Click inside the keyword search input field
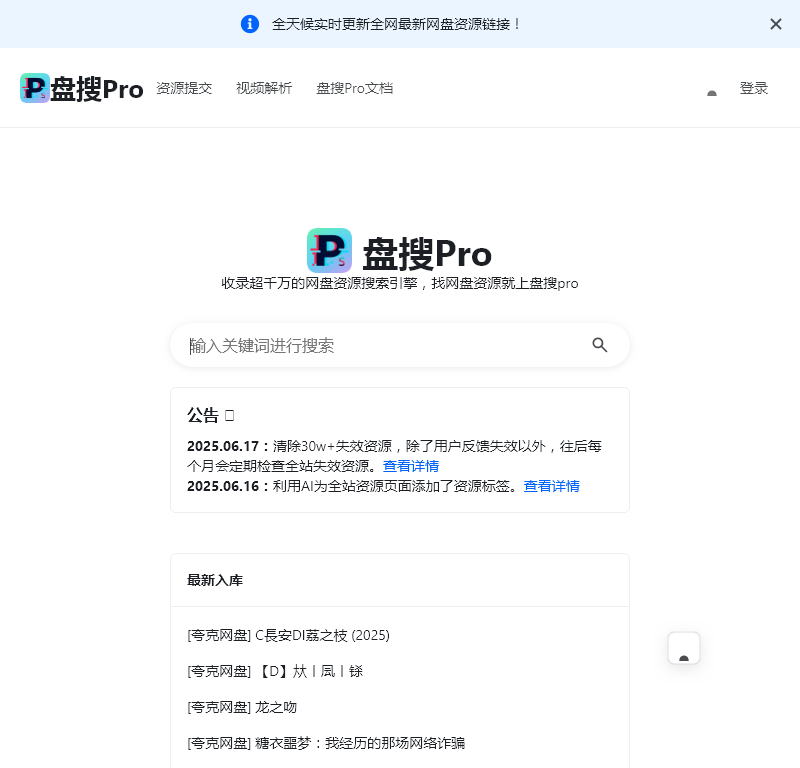Image resolution: width=800 pixels, height=768 pixels. click(x=380, y=345)
